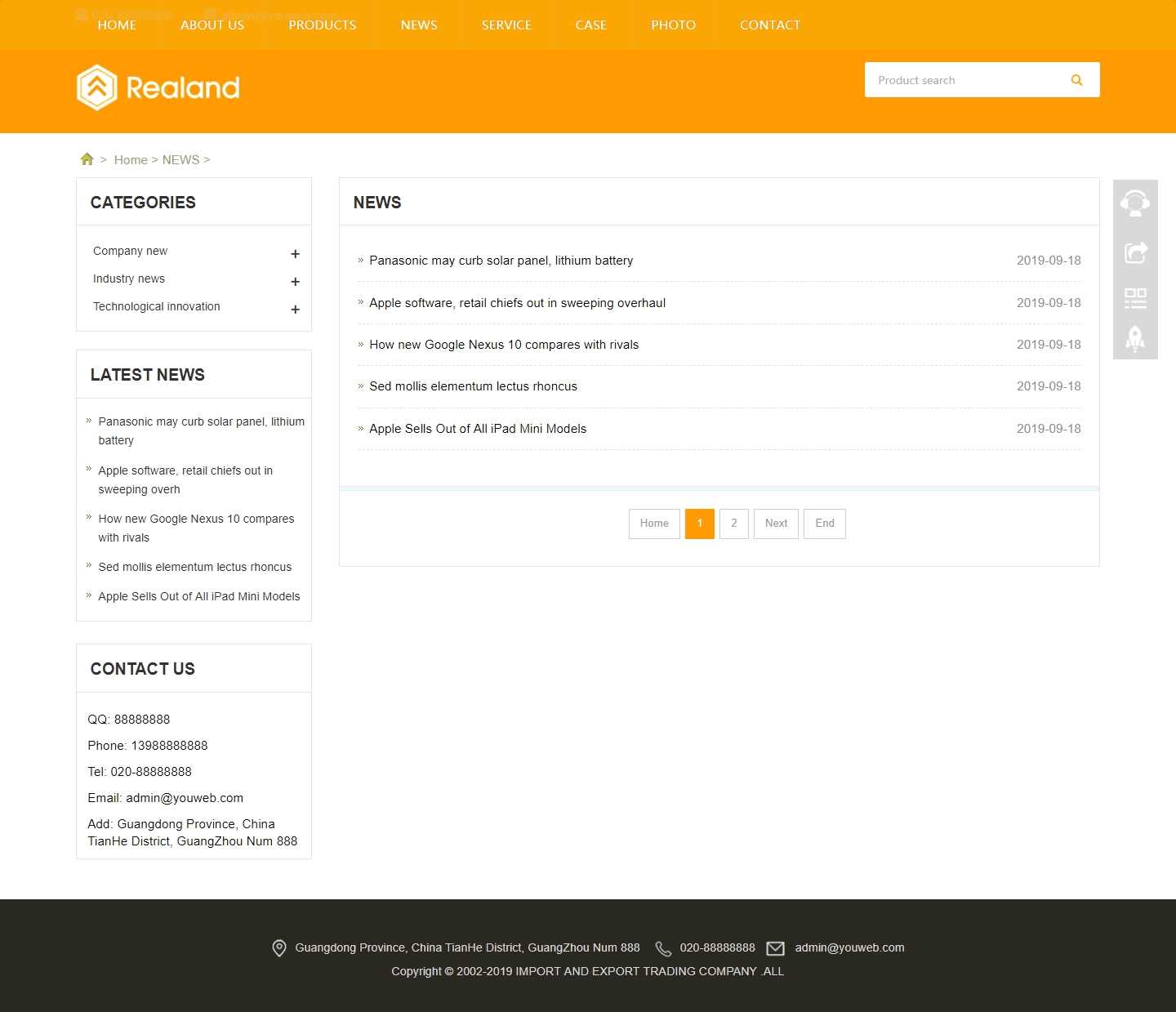Viewport: 1176px width, 1012px height.
Task: Go to page 2 of news
Action: point(733,524)
